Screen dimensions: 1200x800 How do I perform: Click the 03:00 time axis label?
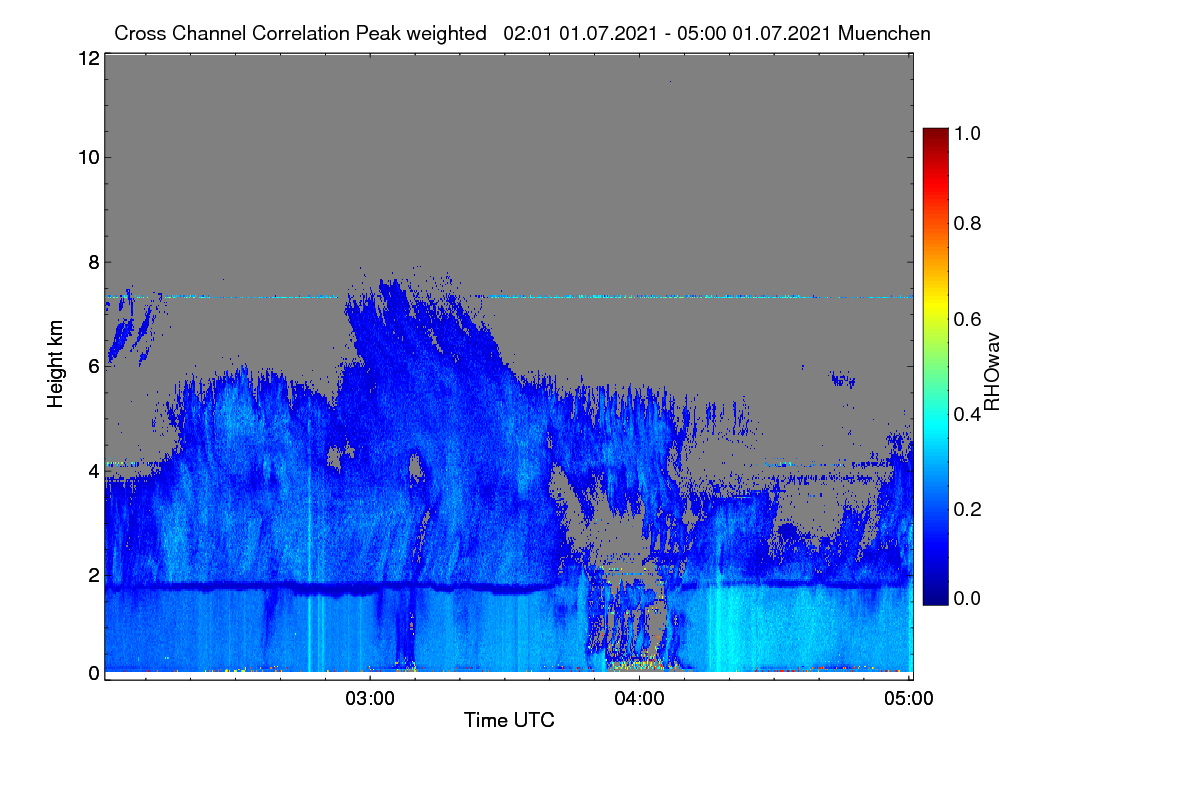pyautogui.click(x=370, y=698)
